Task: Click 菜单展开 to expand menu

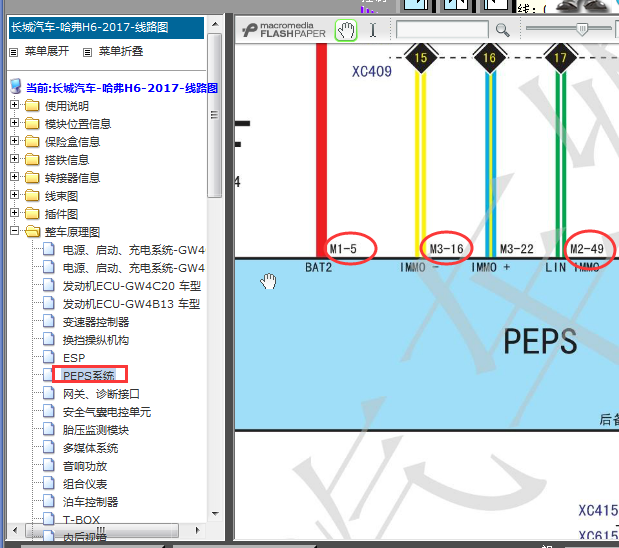Action: tap(47, 51)
